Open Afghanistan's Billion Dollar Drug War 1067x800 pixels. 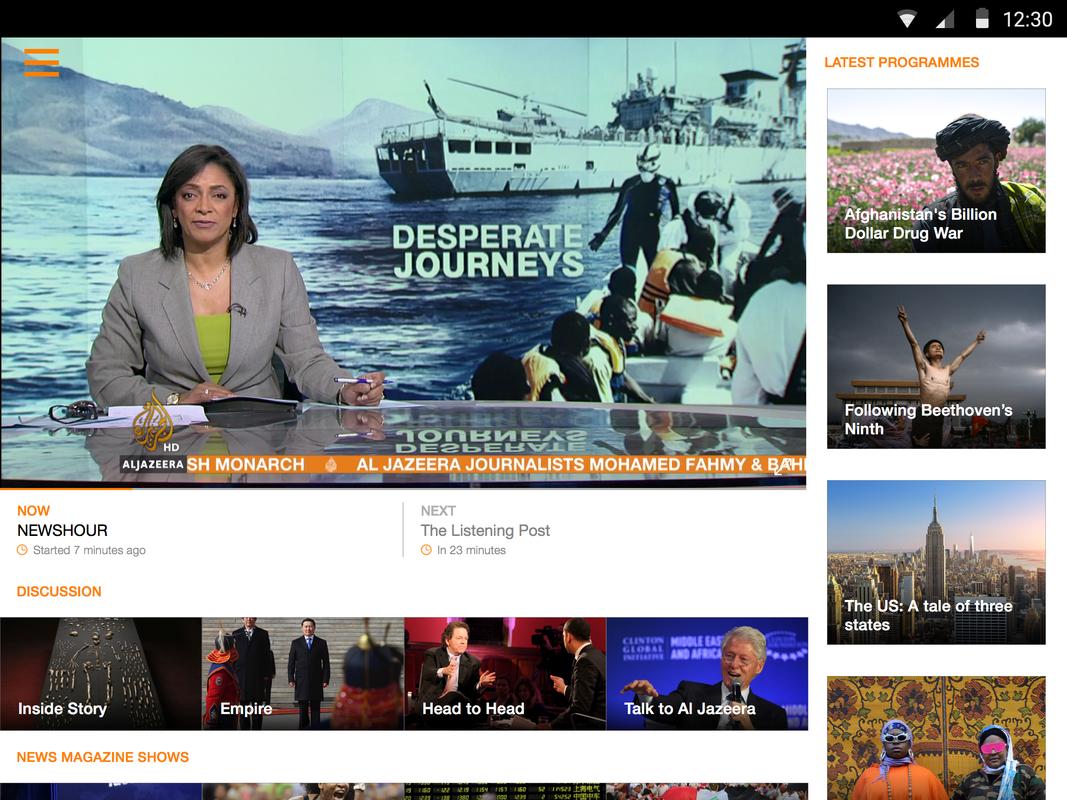936,170
